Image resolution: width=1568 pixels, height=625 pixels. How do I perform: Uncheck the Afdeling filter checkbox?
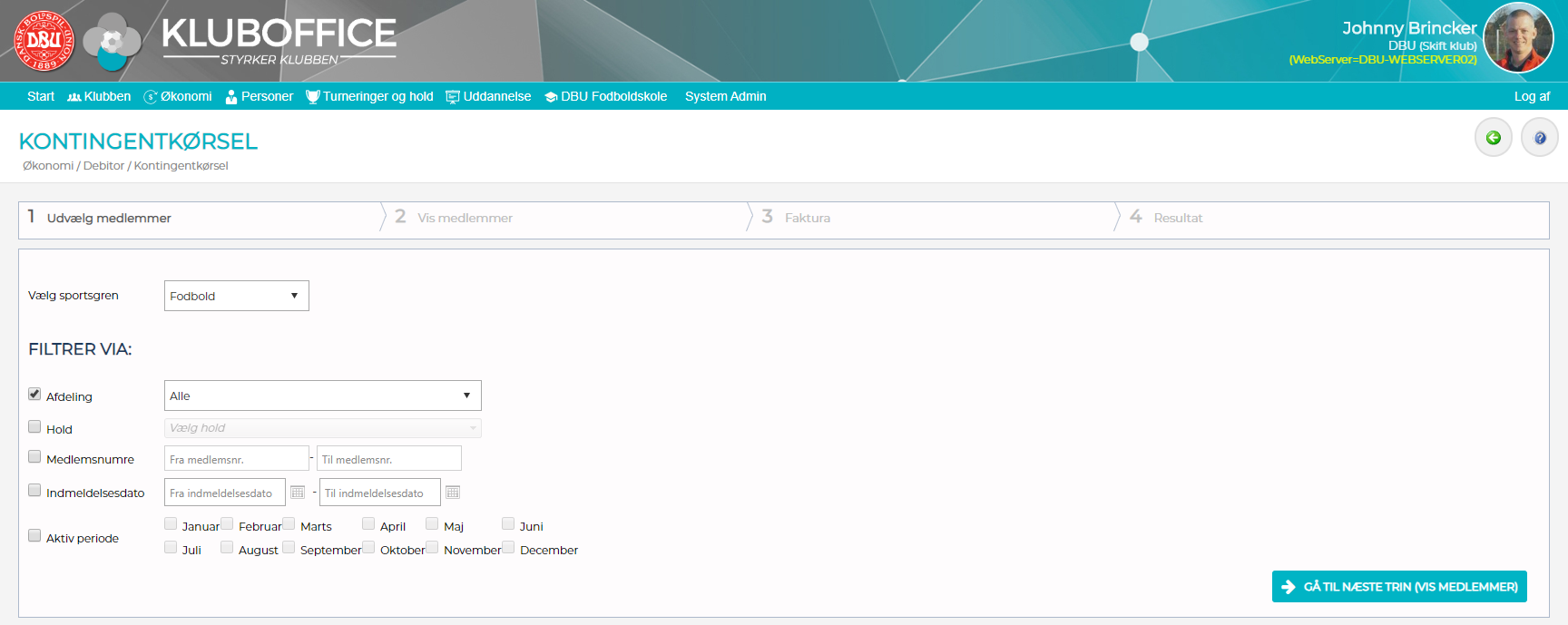tap(34, 395)
